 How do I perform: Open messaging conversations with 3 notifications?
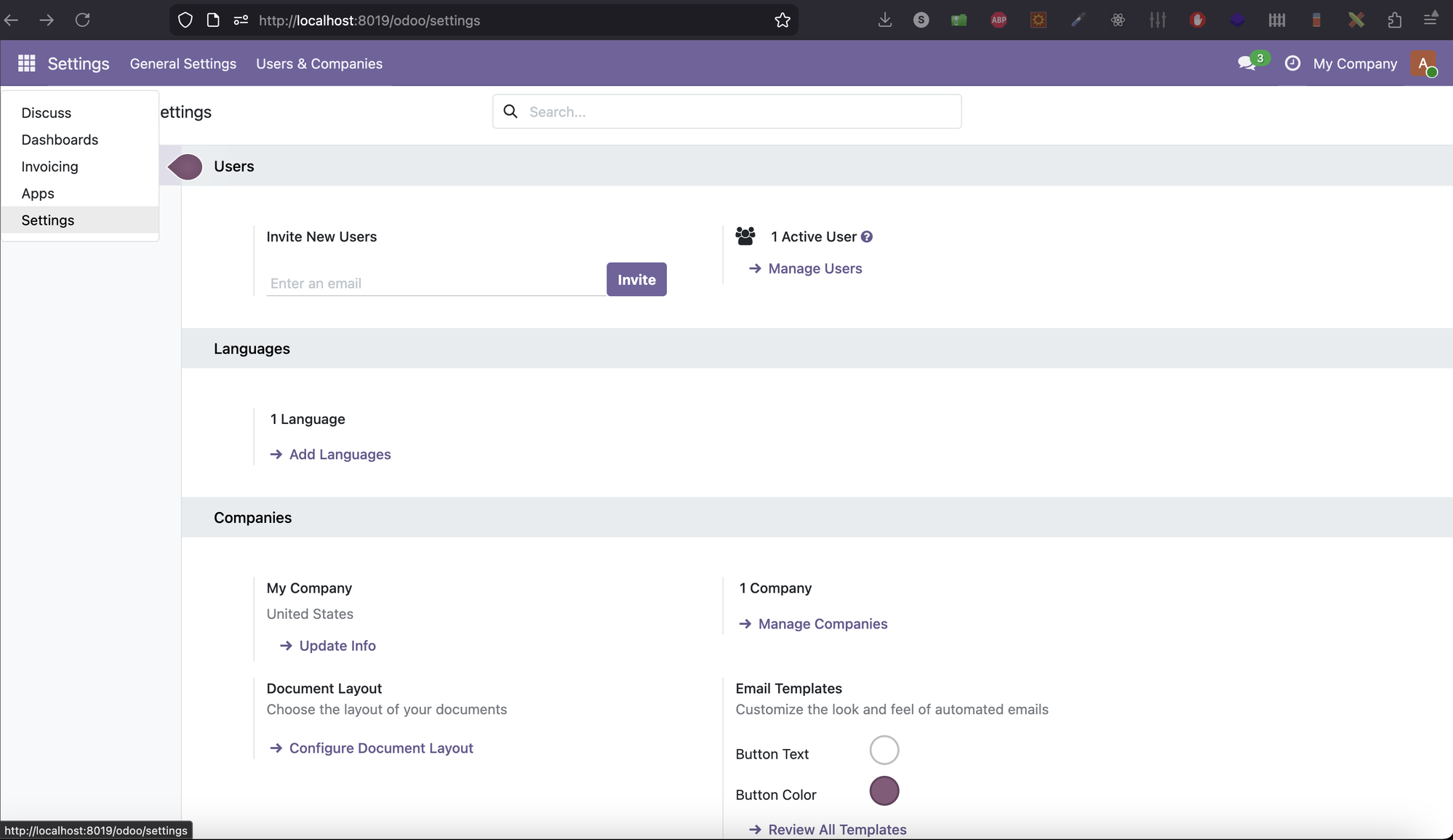(1248, 63)
